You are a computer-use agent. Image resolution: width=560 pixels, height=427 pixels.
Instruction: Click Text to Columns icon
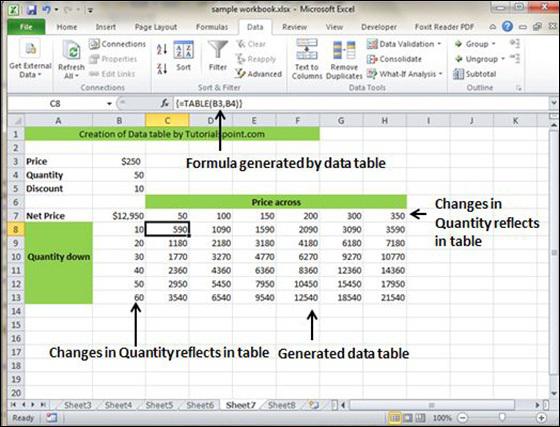(x=307, y=50)
